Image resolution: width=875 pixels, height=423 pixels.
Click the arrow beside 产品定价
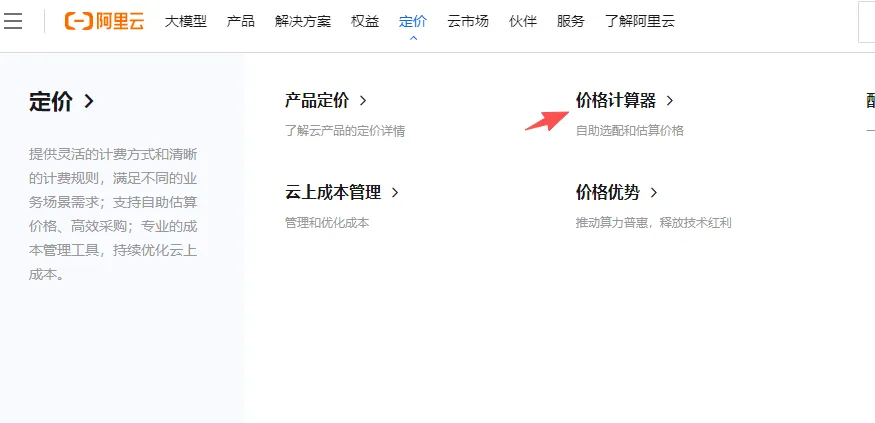(363, 101)
